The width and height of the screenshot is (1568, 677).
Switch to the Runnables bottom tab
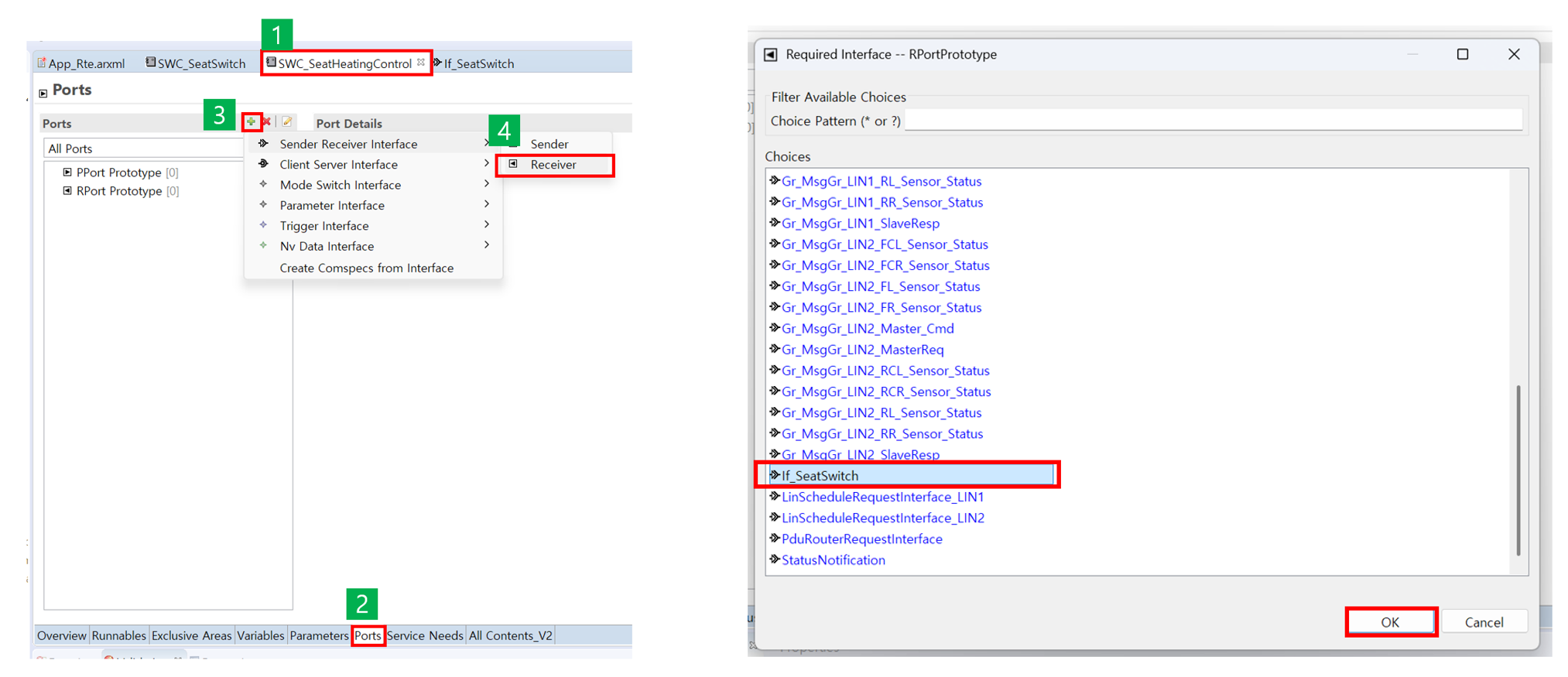click(x=118, y=635)
